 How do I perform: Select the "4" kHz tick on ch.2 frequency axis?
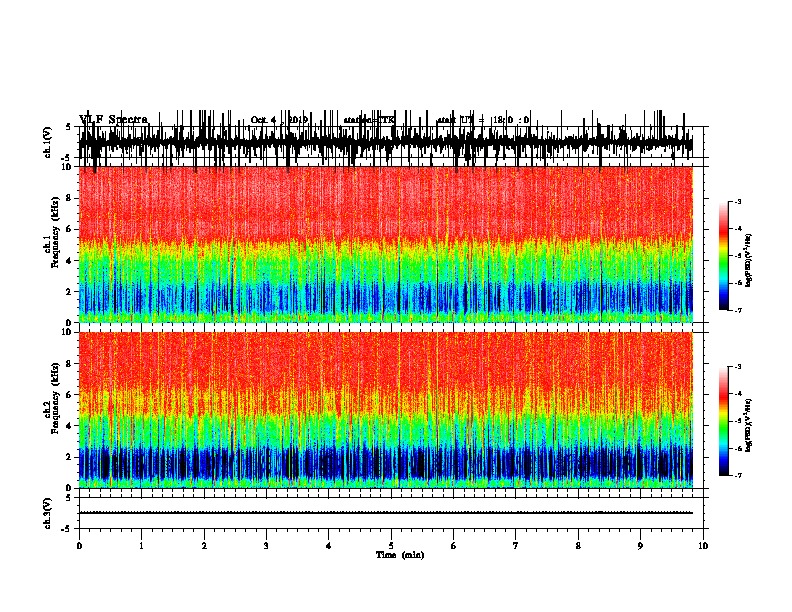tap(69, 426)
